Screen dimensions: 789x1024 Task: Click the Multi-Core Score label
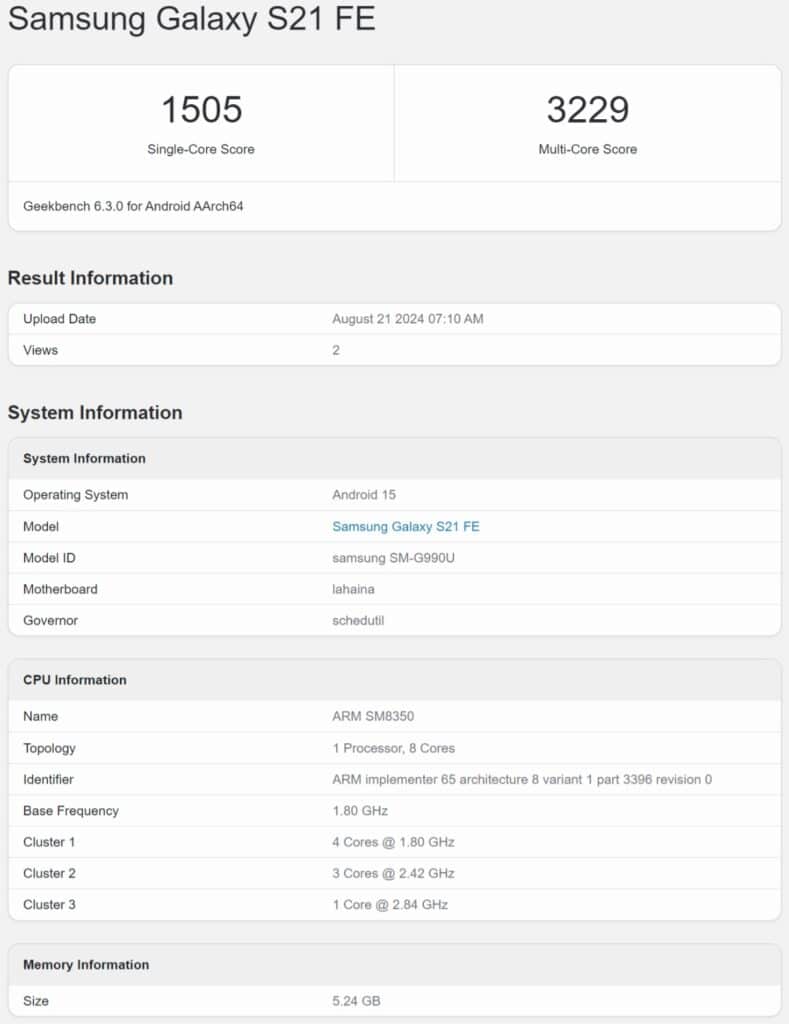588,149
